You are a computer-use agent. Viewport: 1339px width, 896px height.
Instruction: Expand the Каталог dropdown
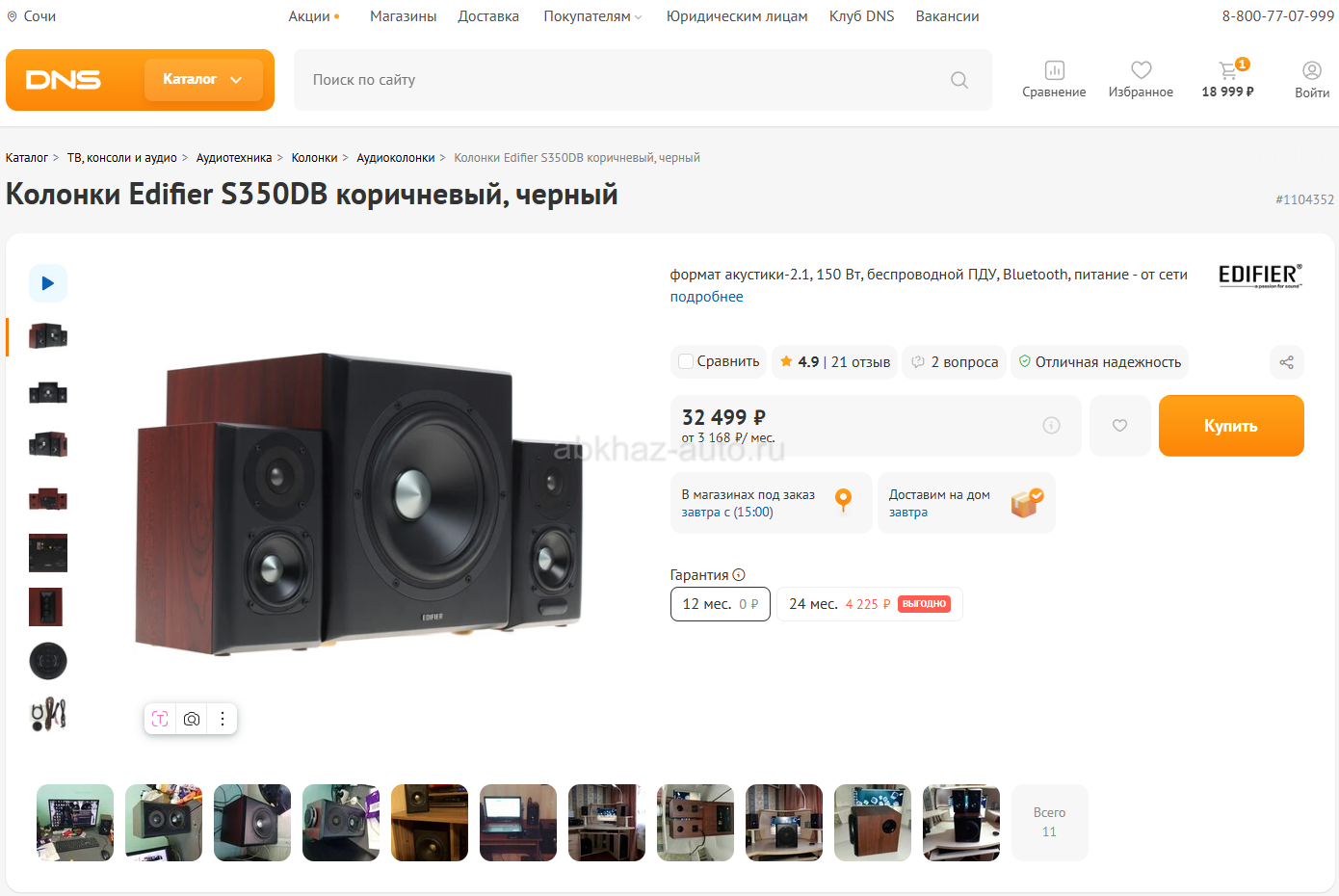[x=203, y=80]
